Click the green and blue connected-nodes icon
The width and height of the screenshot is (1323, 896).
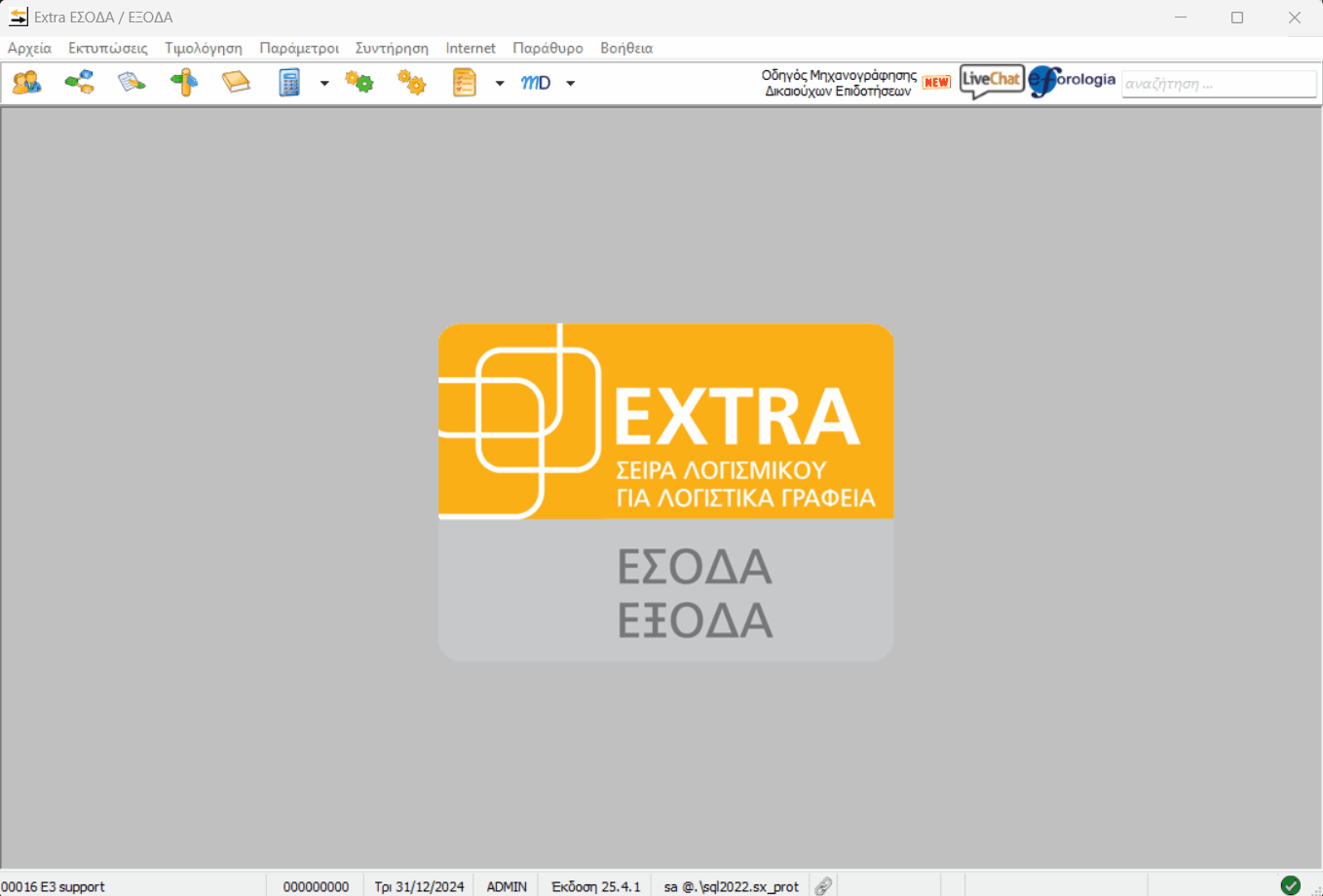pos(79,83)
